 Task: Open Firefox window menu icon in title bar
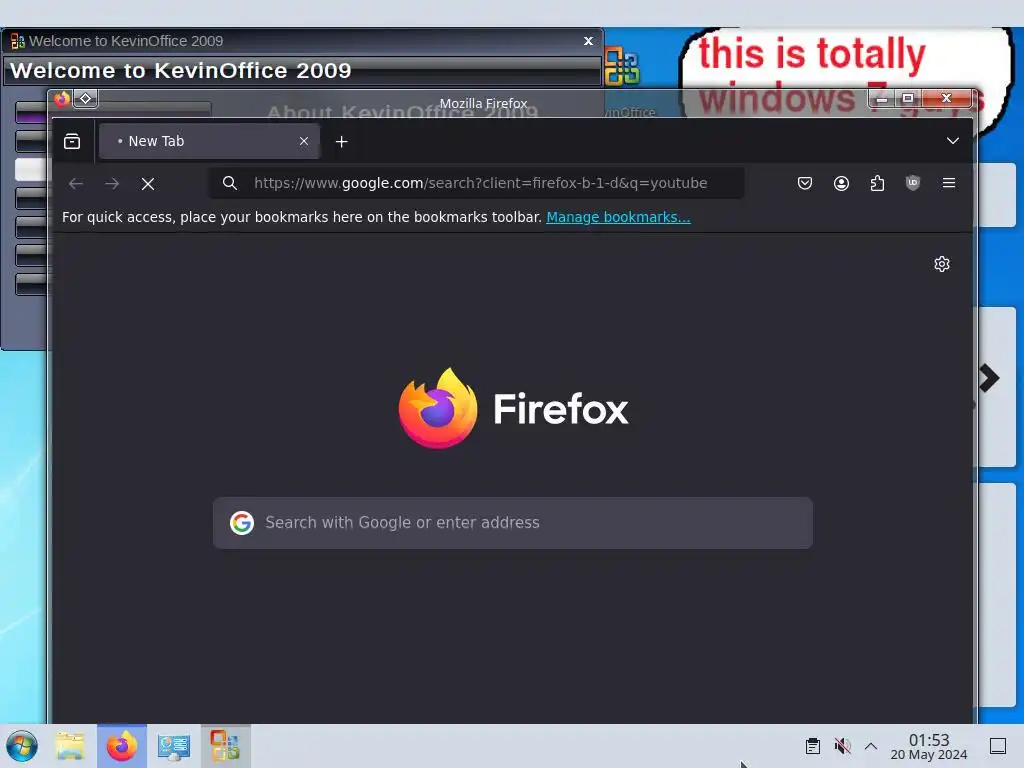[62, 99]
